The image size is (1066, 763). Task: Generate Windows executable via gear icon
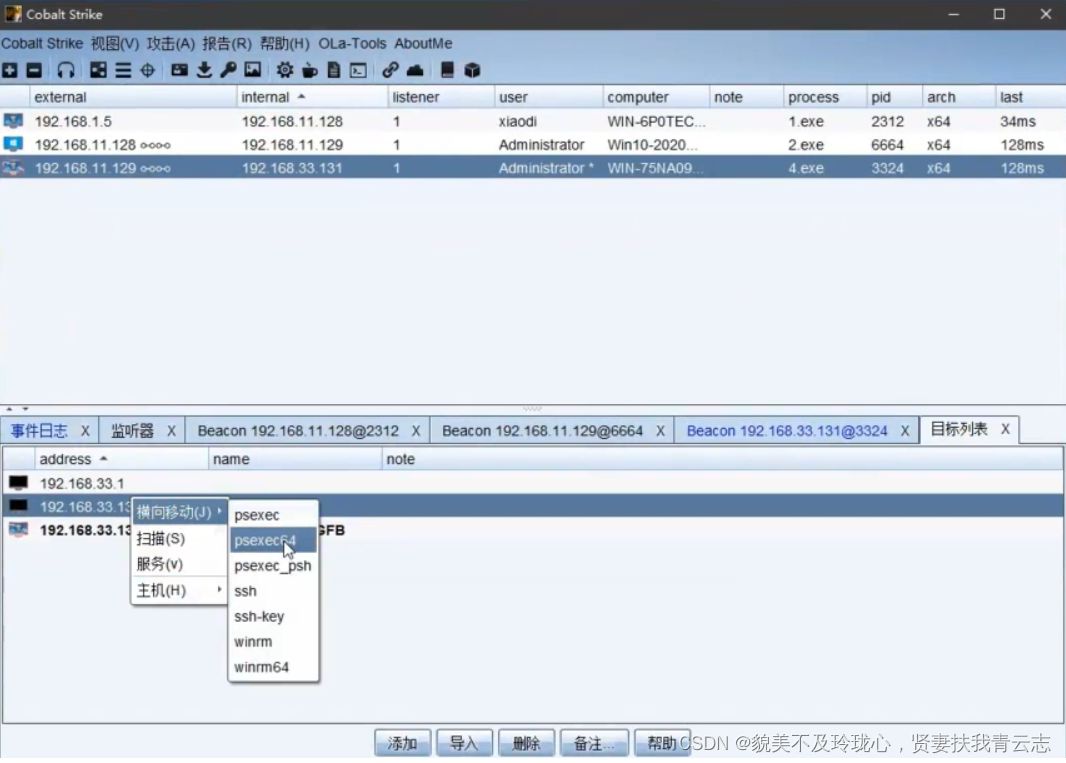285,70
